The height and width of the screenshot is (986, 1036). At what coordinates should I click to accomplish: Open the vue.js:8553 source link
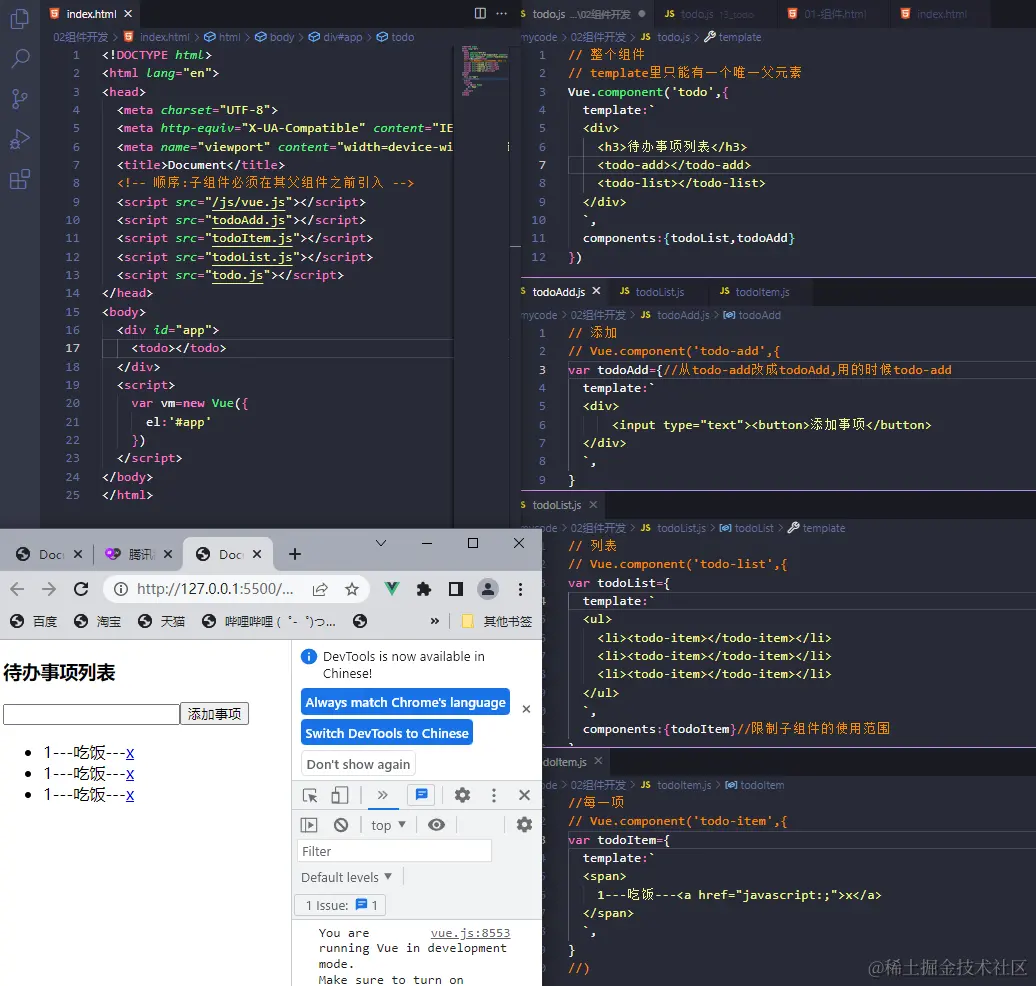(x=470, y=933)
